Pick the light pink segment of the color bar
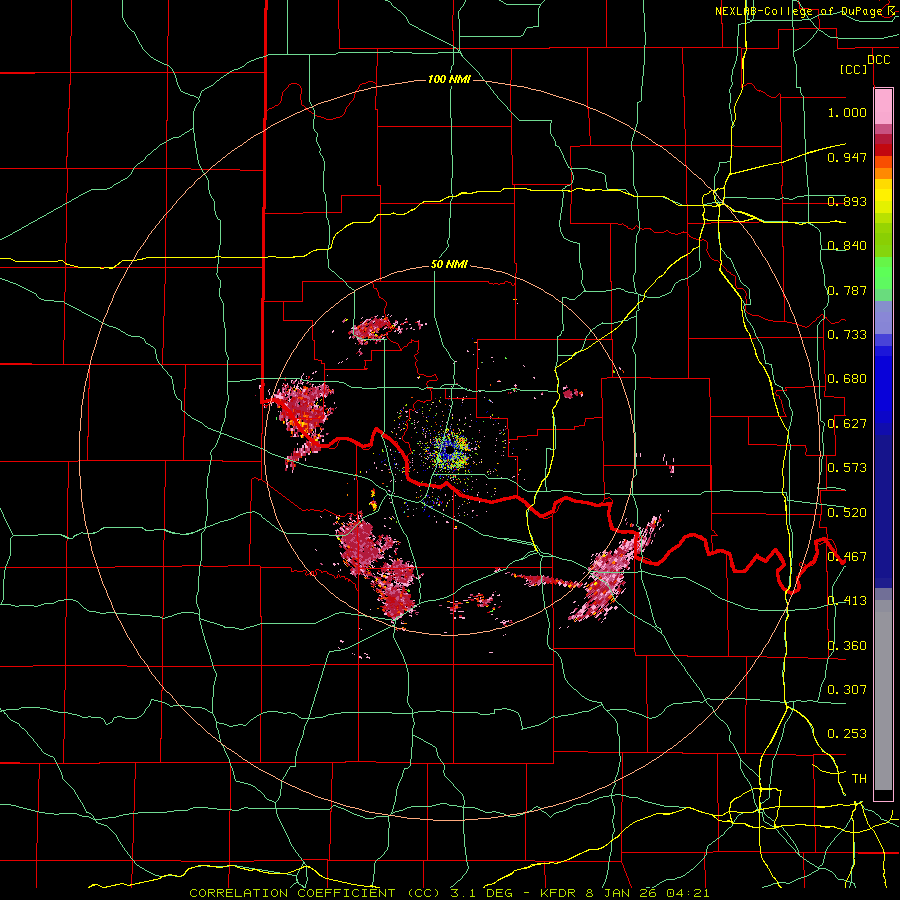Viewport: 900px width, 900px height. (883, 107)
